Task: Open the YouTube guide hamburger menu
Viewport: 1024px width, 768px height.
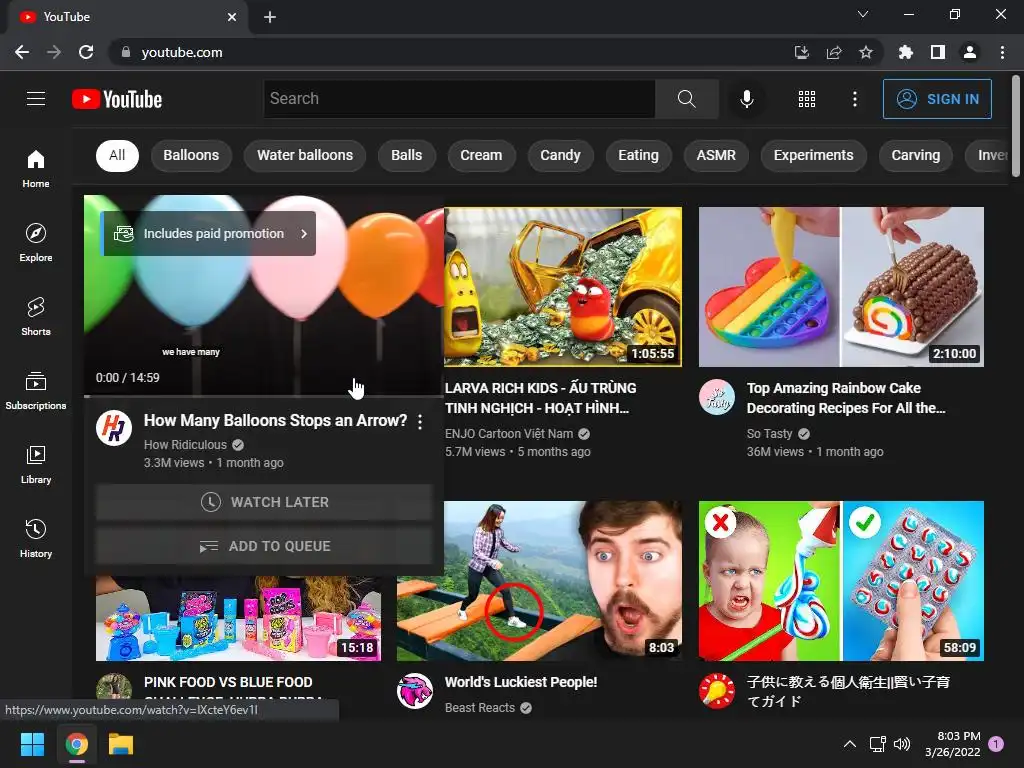Action: pyautogui.click(x=36, y=99)
